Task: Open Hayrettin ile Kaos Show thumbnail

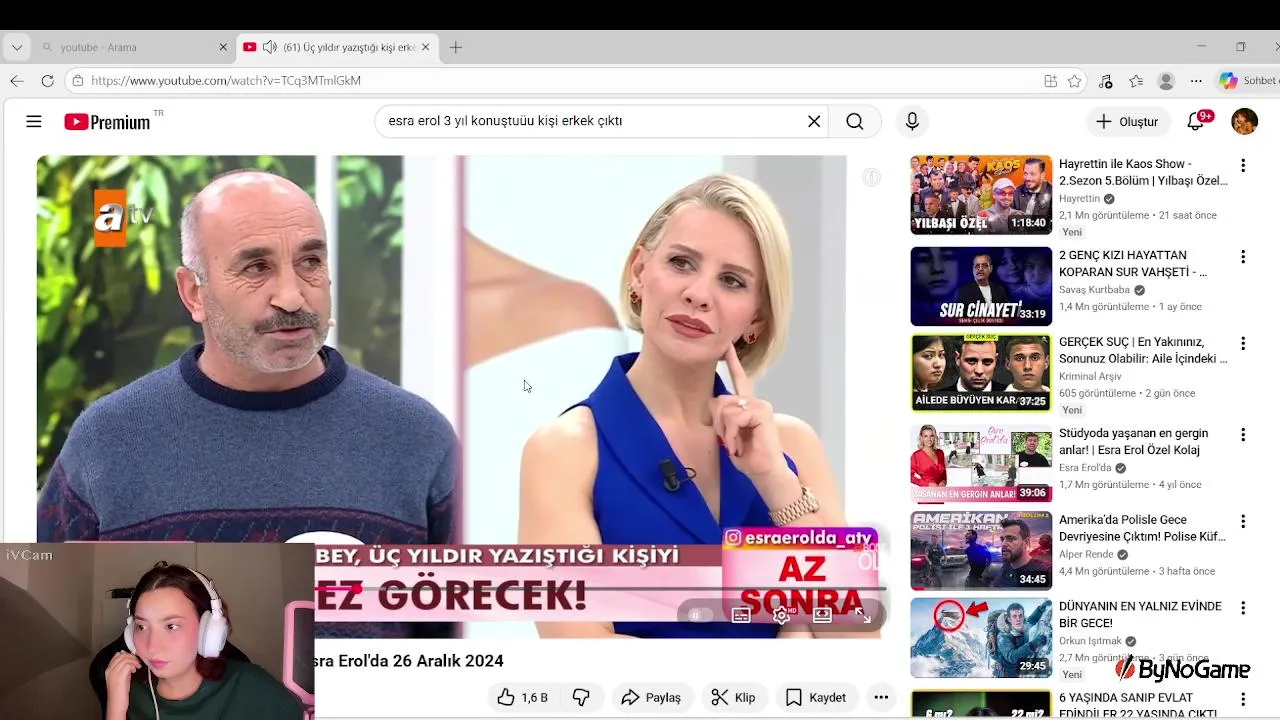Action: 981,195
